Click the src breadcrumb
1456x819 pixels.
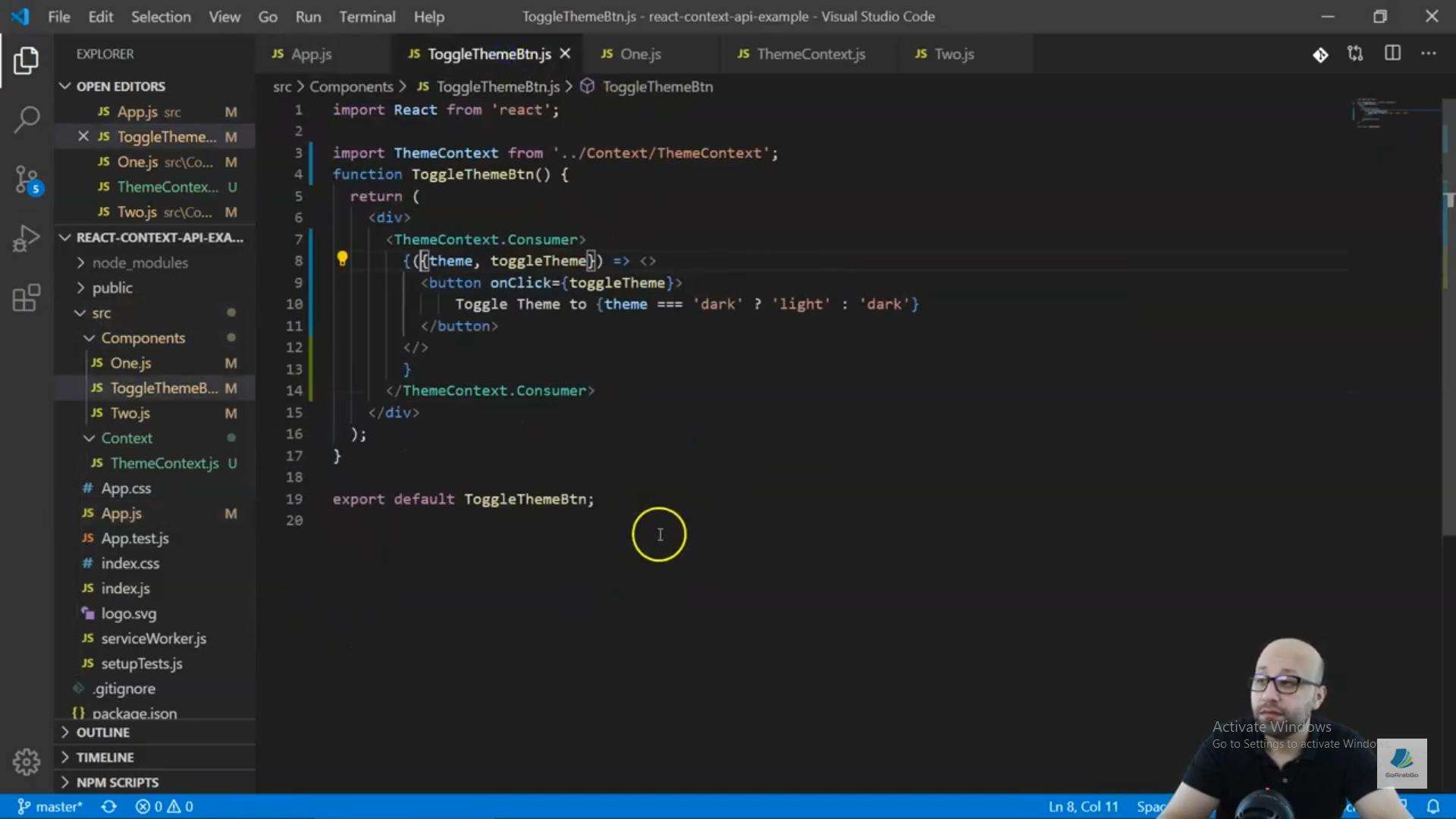[x=282, y=86]
